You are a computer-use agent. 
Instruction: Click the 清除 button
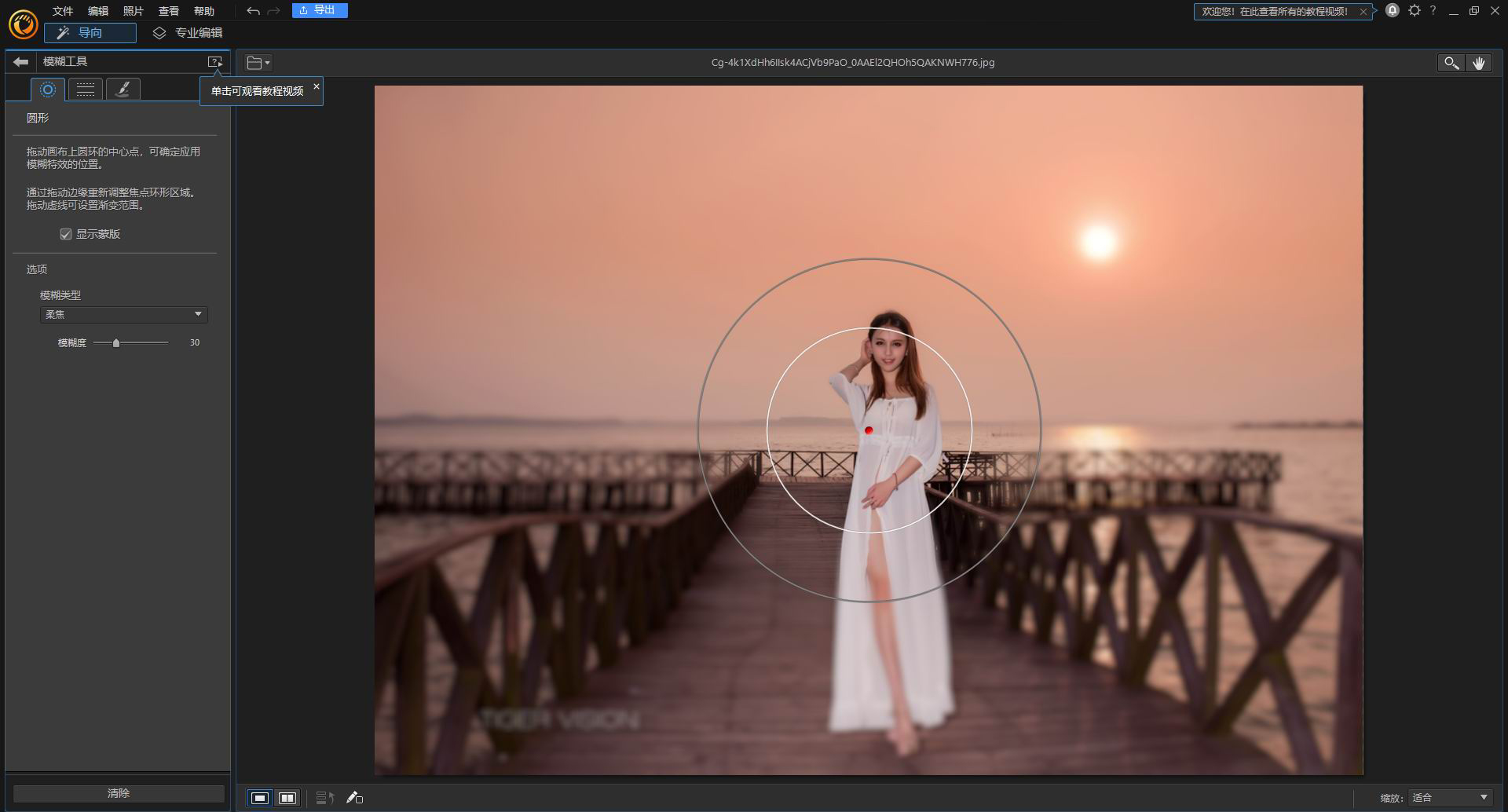119,793
